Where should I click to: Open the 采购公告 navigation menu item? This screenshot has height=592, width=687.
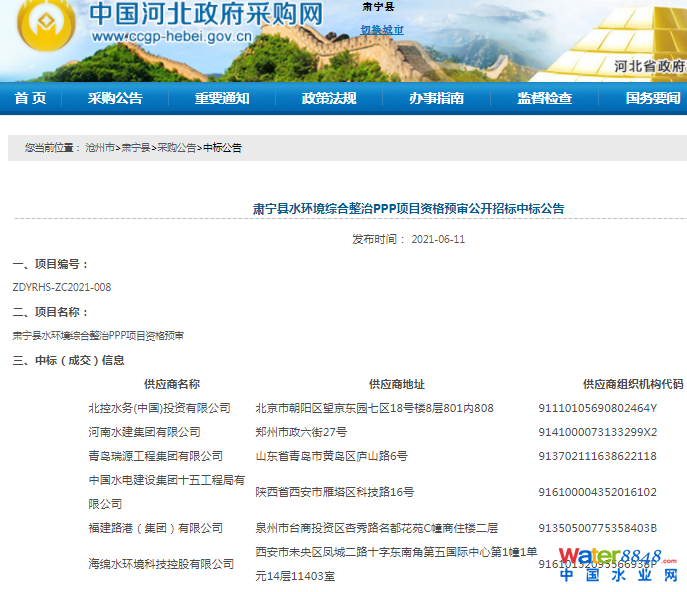115,98
